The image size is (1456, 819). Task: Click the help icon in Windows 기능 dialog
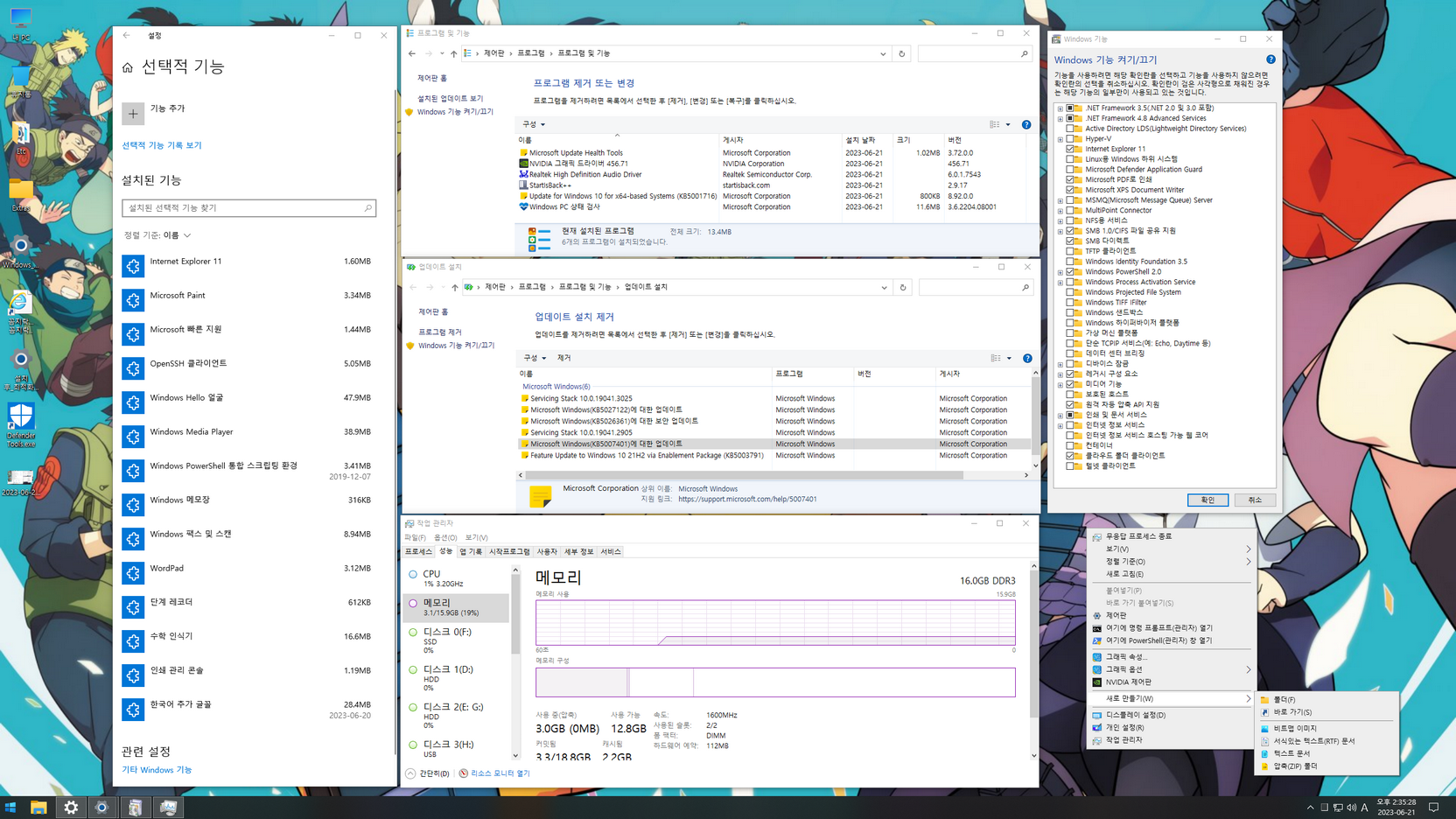point(1270,59)
